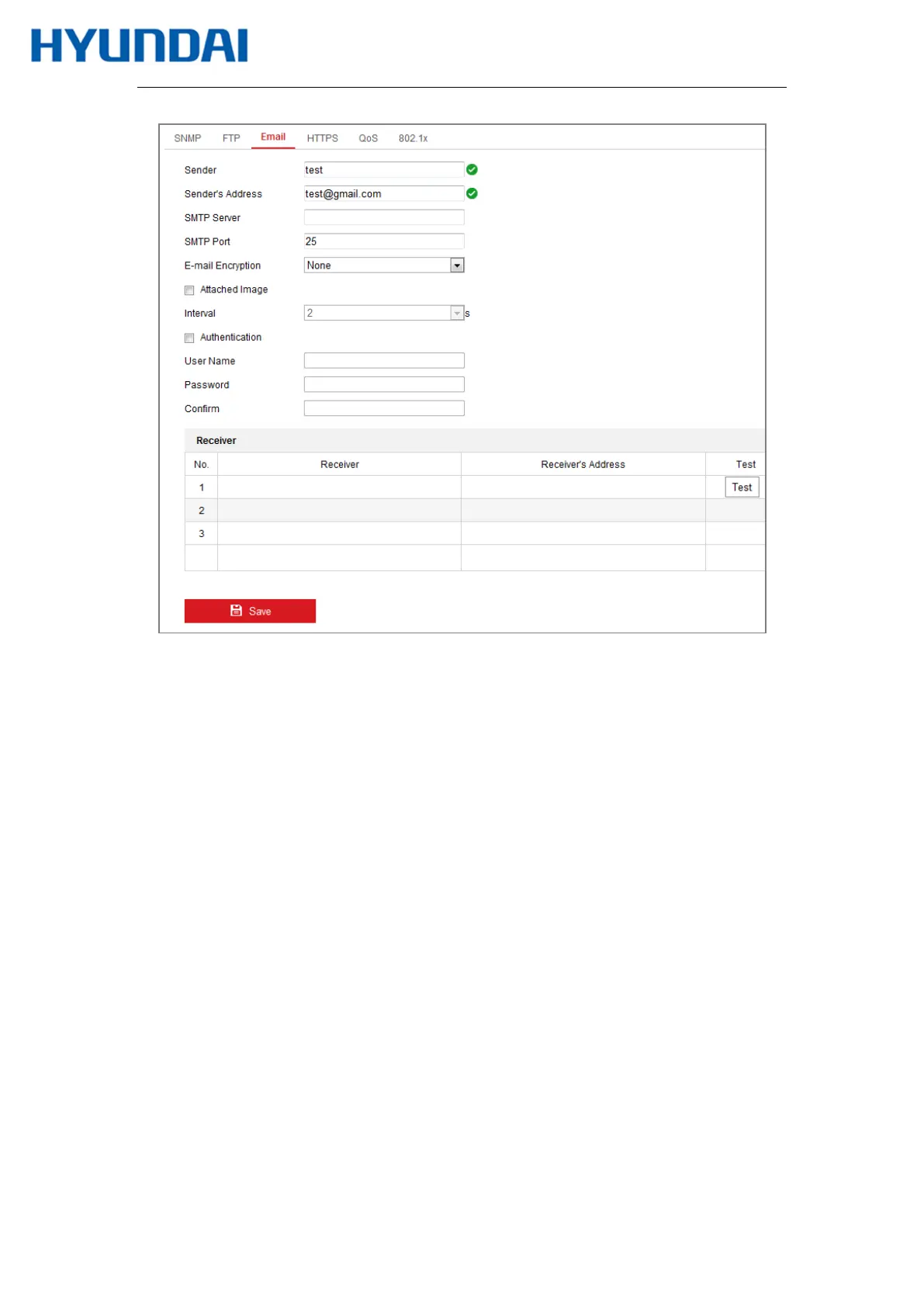The image size is (924, 1307).
Task: Click row number 2 in receiver table
Action: pos(201,510)
